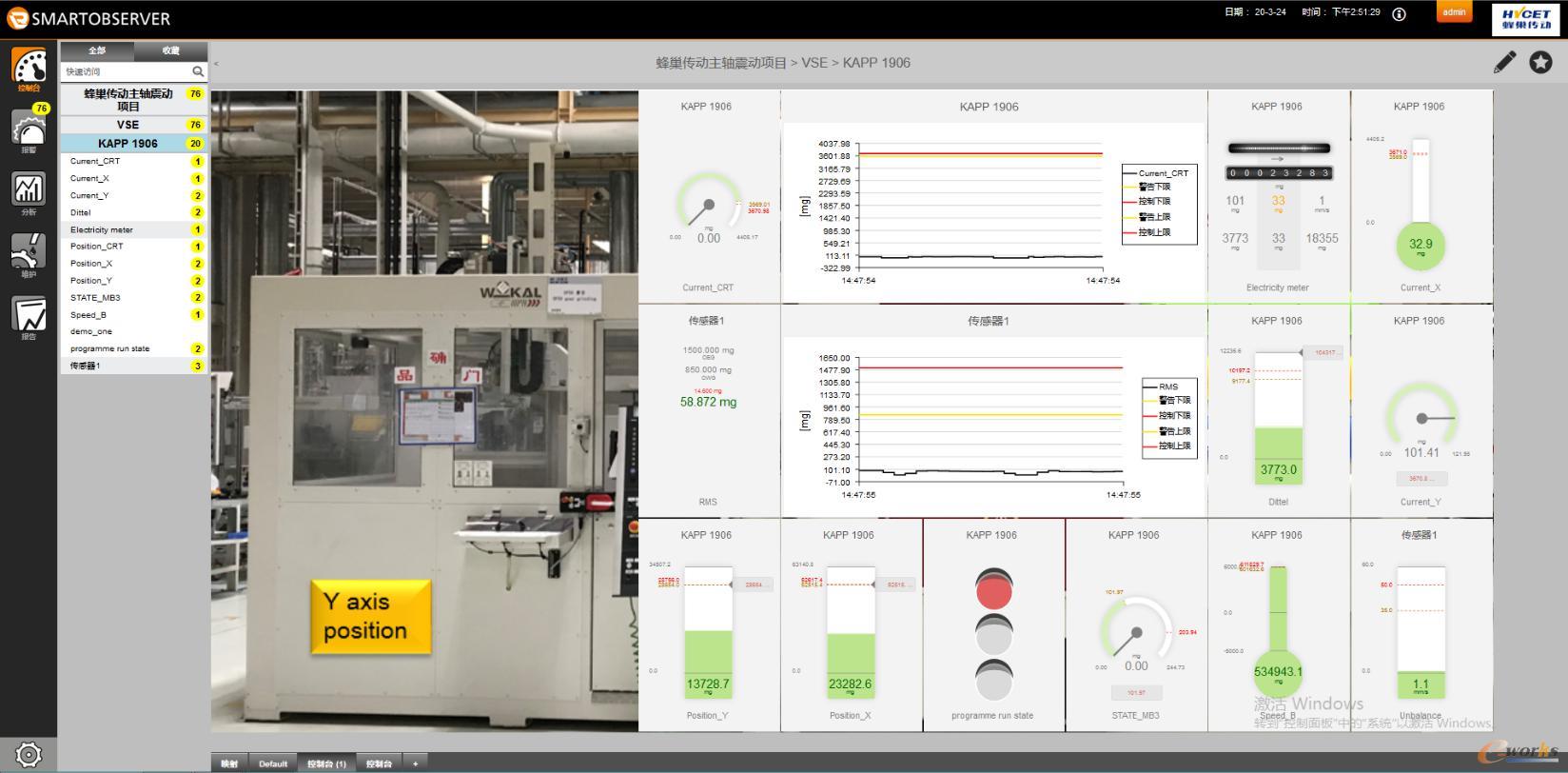Click the RMS value 58.872 mg

(708, 403)
